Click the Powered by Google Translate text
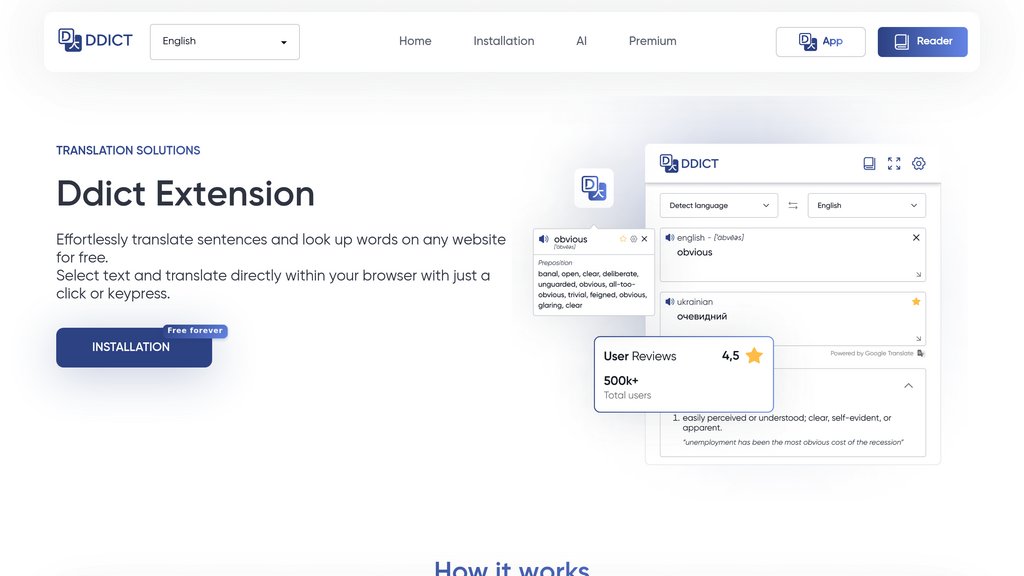 click(872, 353)
